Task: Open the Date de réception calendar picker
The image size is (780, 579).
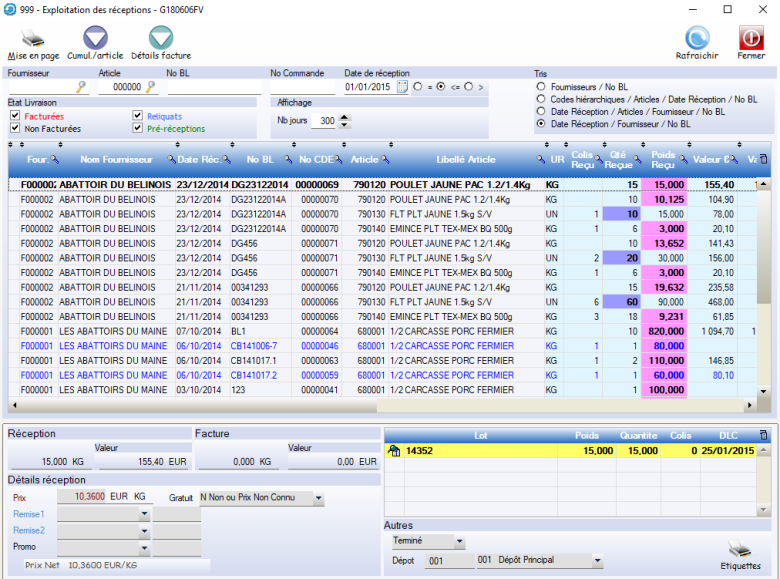Action: (402, 88)
